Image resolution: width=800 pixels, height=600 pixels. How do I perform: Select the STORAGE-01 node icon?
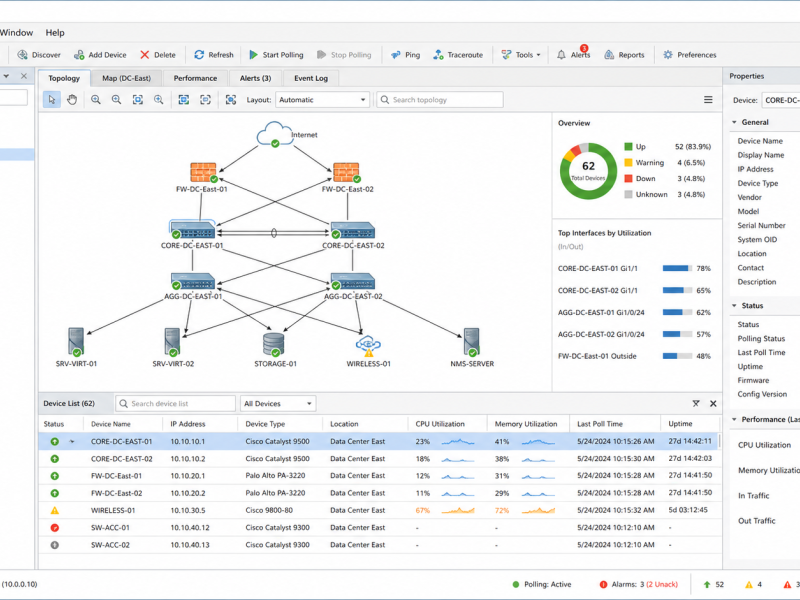pyautogui.click(x=274, y=344)
